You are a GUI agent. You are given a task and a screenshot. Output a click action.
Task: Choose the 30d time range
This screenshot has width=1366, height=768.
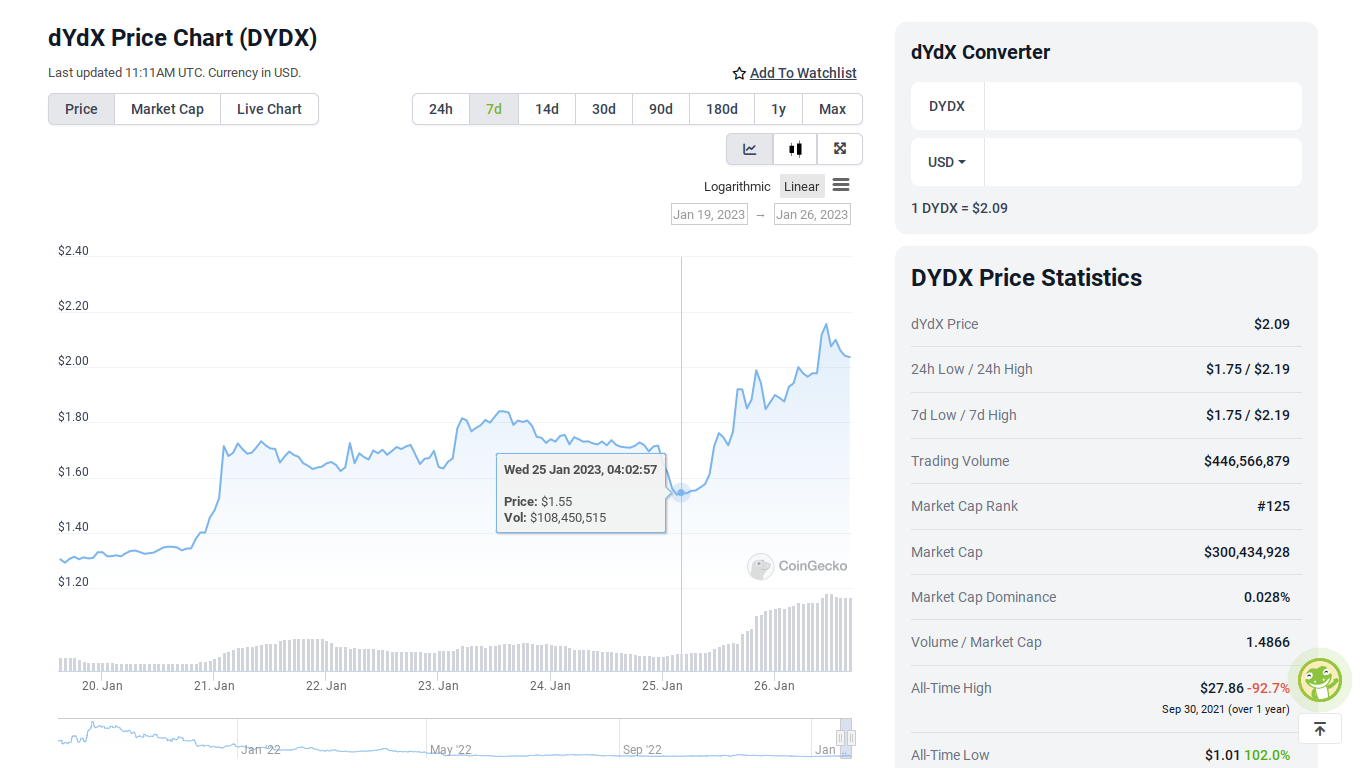click(x=604, y=109)
